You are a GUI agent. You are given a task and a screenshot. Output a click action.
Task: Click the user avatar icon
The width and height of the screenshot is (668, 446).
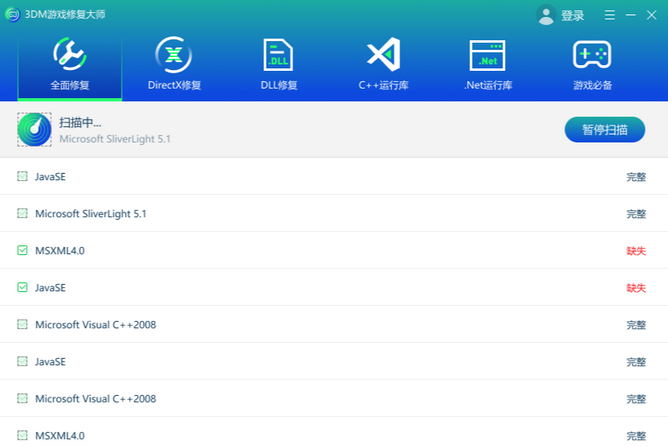pos(546,15)
